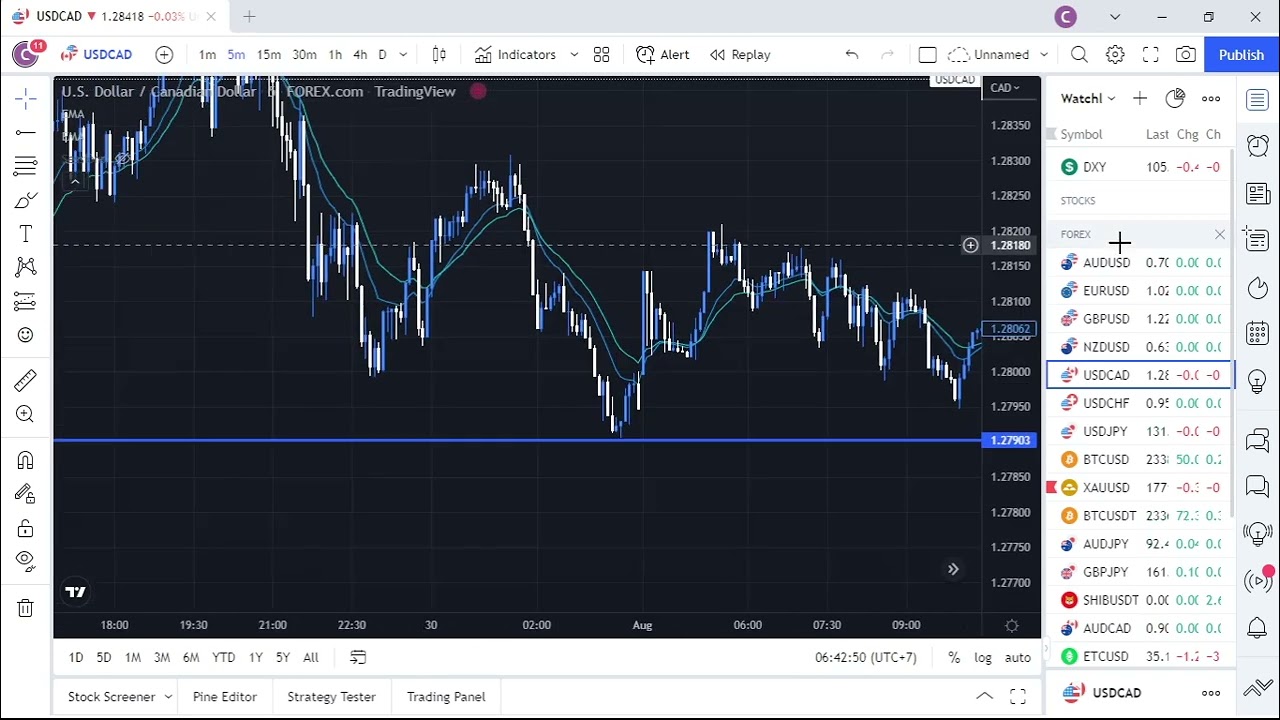Collapse the indicator legend chevron

coord(74,181)
